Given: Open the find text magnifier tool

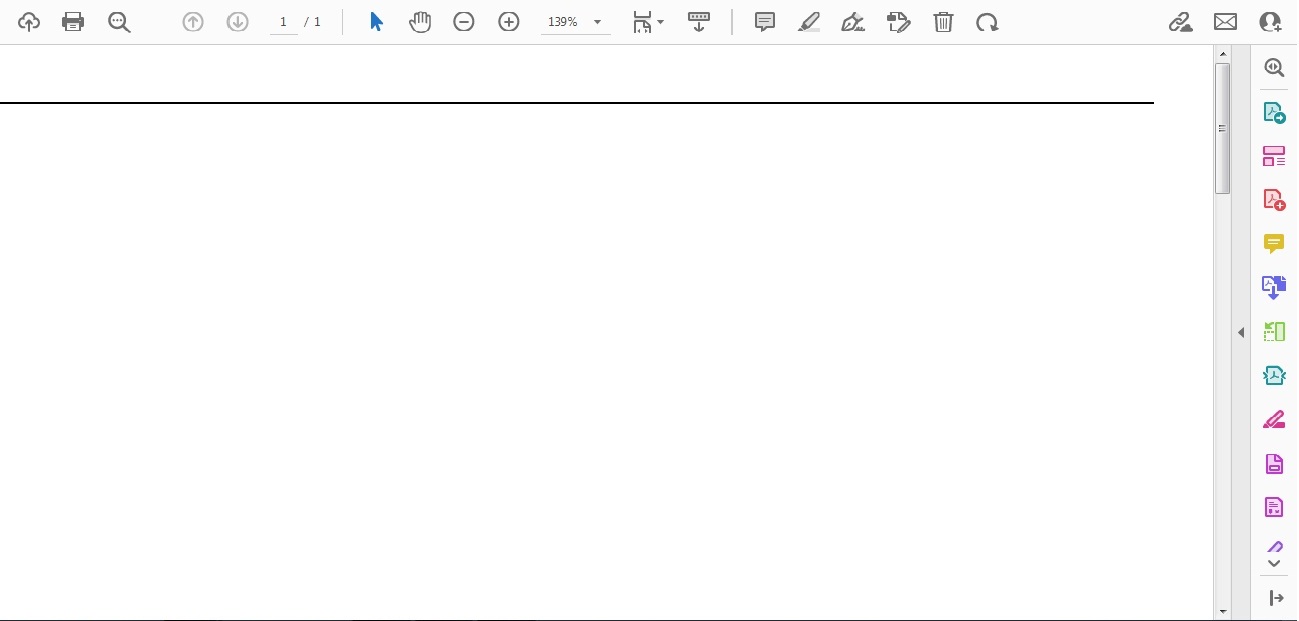Looking at the screenshot, I should tap(119, 22).
